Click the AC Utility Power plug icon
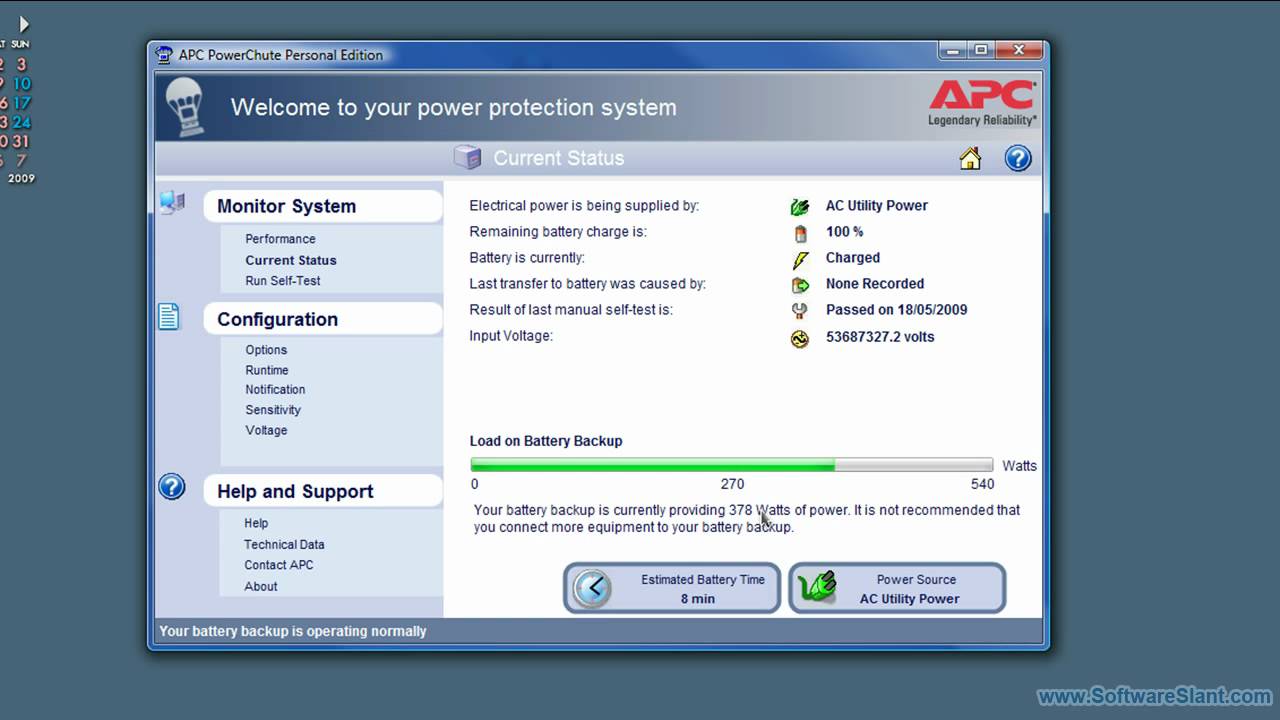The width and height of the screenshot is (1280, 720). (800, 207)
